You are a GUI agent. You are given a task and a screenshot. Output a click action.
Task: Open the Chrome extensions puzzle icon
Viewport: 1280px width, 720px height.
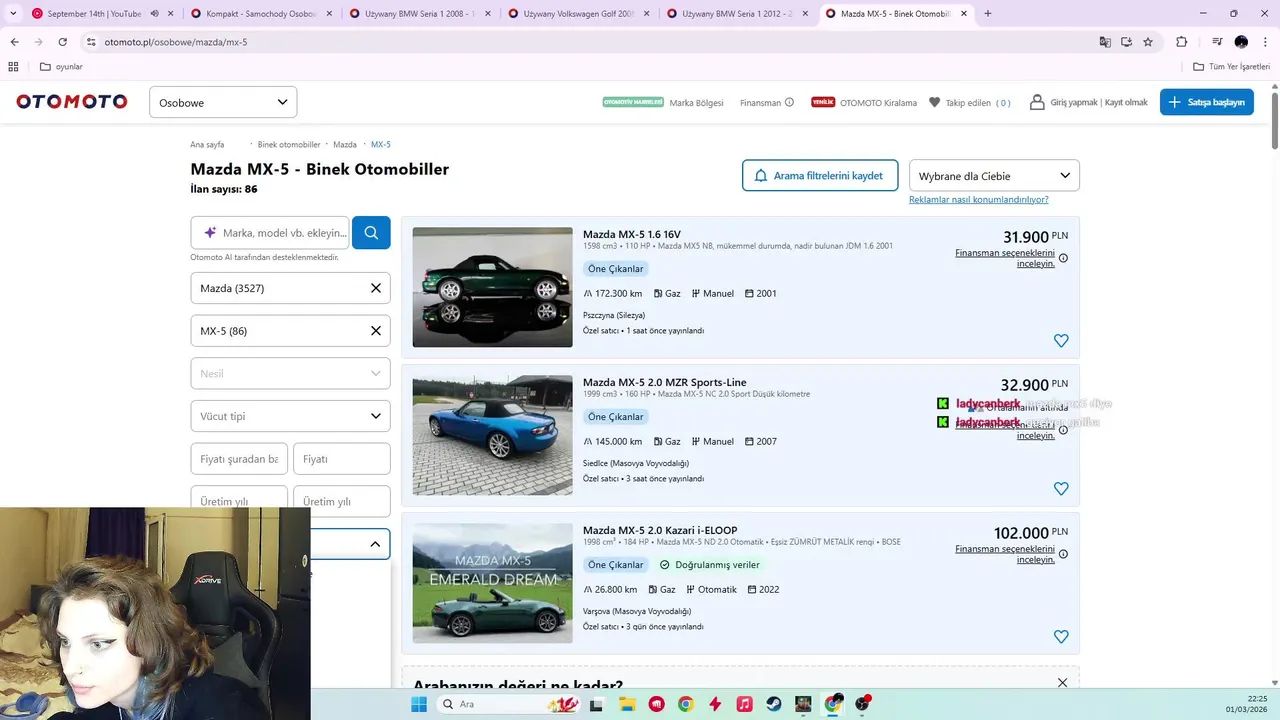pyautogui.click(x=1181, y=42)
